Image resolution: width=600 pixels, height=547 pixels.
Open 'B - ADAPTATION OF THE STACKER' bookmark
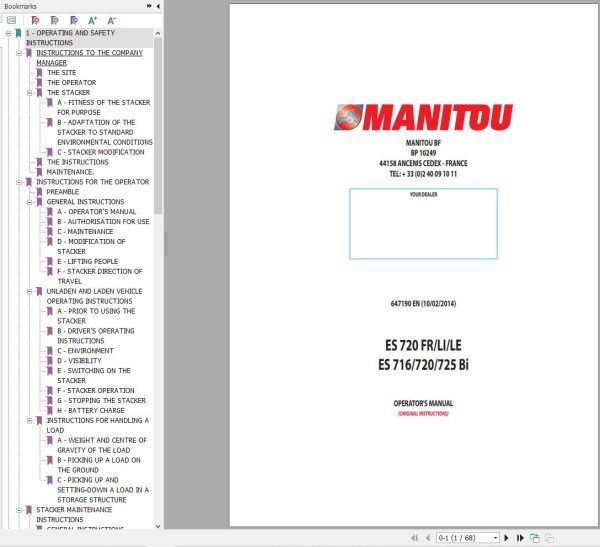pos(105,132)
